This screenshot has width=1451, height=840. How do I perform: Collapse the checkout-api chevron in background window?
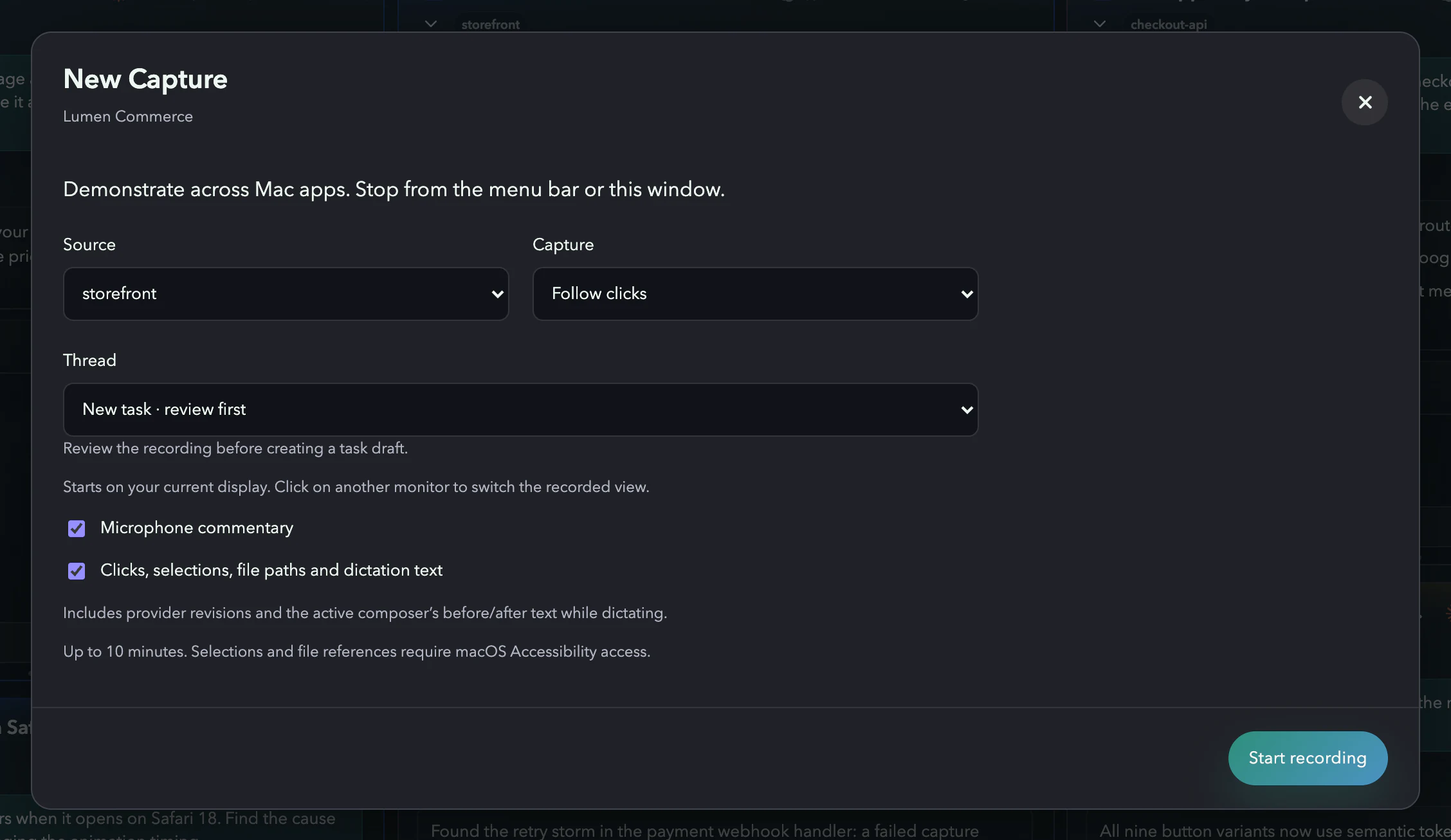1100,24
